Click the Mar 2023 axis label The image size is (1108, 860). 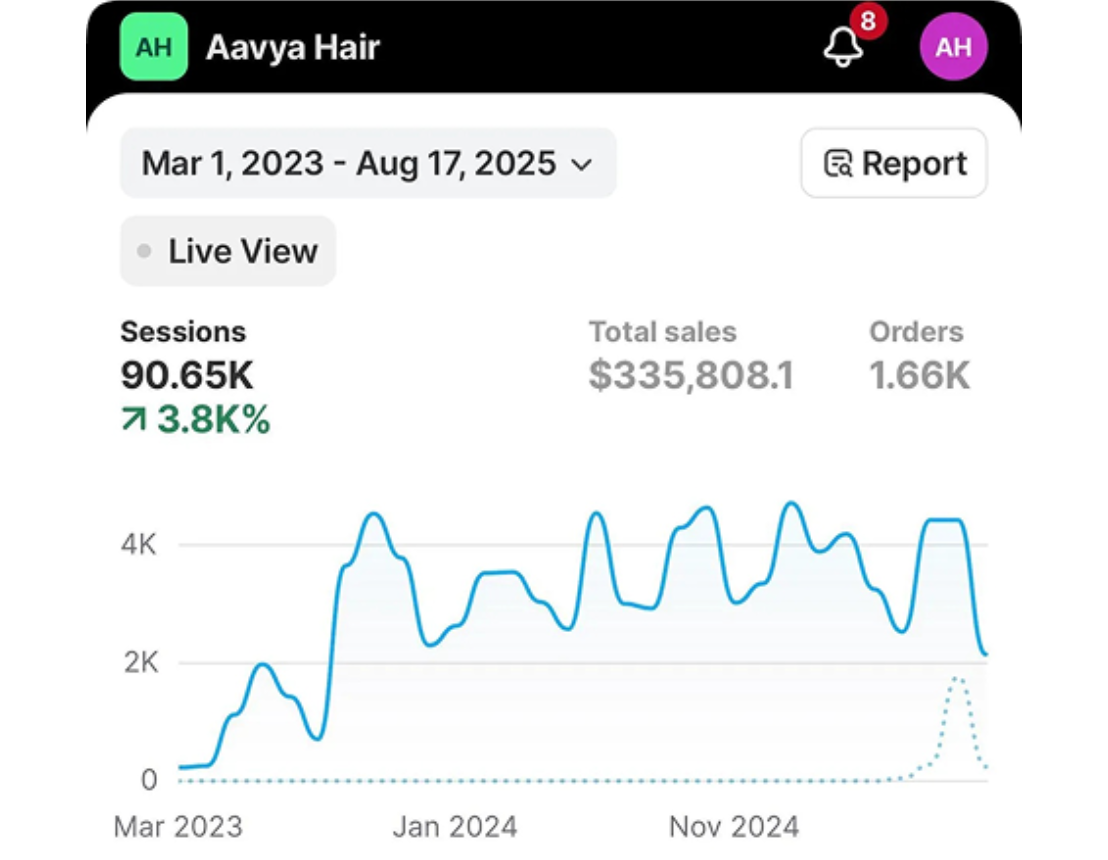[178, 827]
